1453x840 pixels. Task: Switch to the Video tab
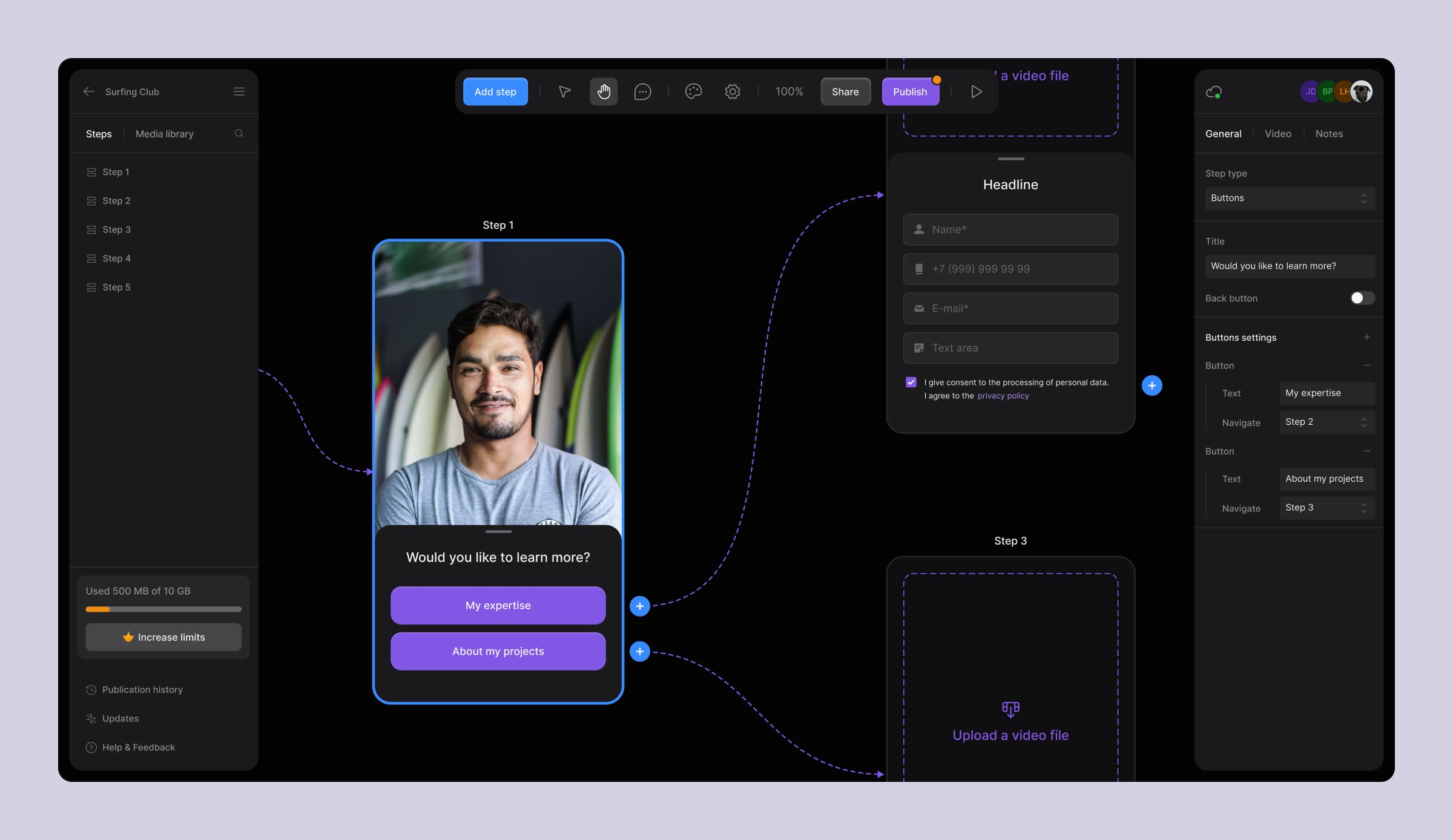tap(1277, 134)
